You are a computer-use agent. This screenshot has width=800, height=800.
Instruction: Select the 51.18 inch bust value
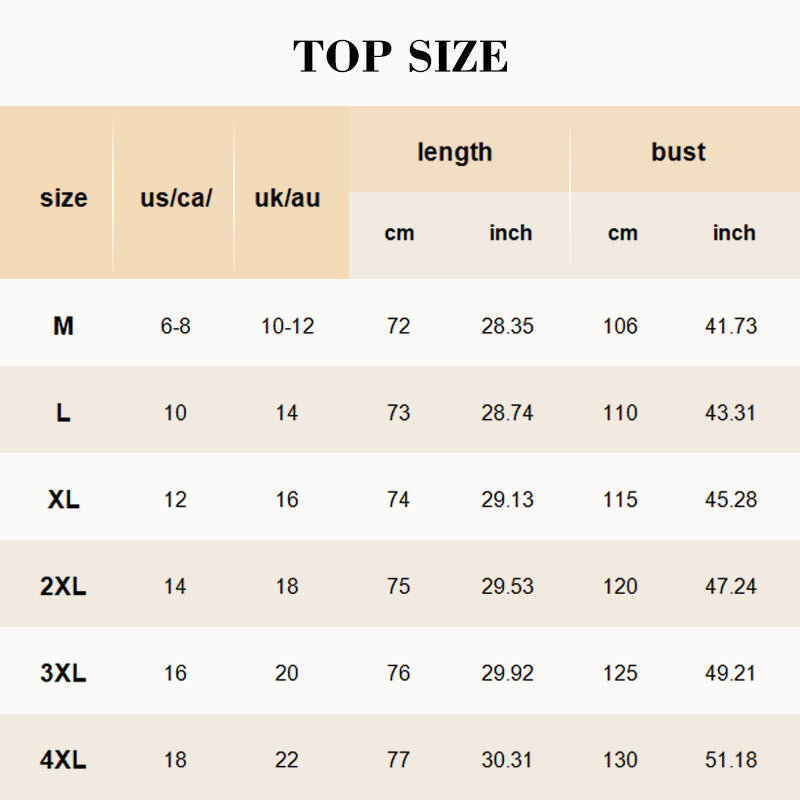tap(731, 761)
